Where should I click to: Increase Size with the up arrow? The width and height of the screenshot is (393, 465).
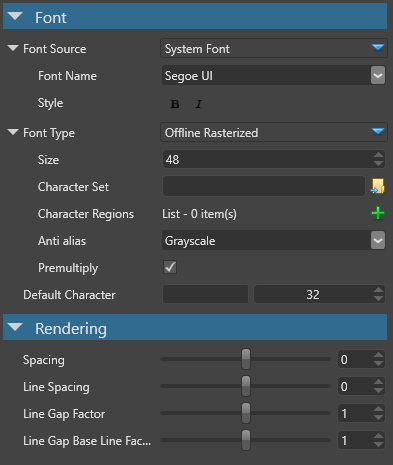(378, 155)
